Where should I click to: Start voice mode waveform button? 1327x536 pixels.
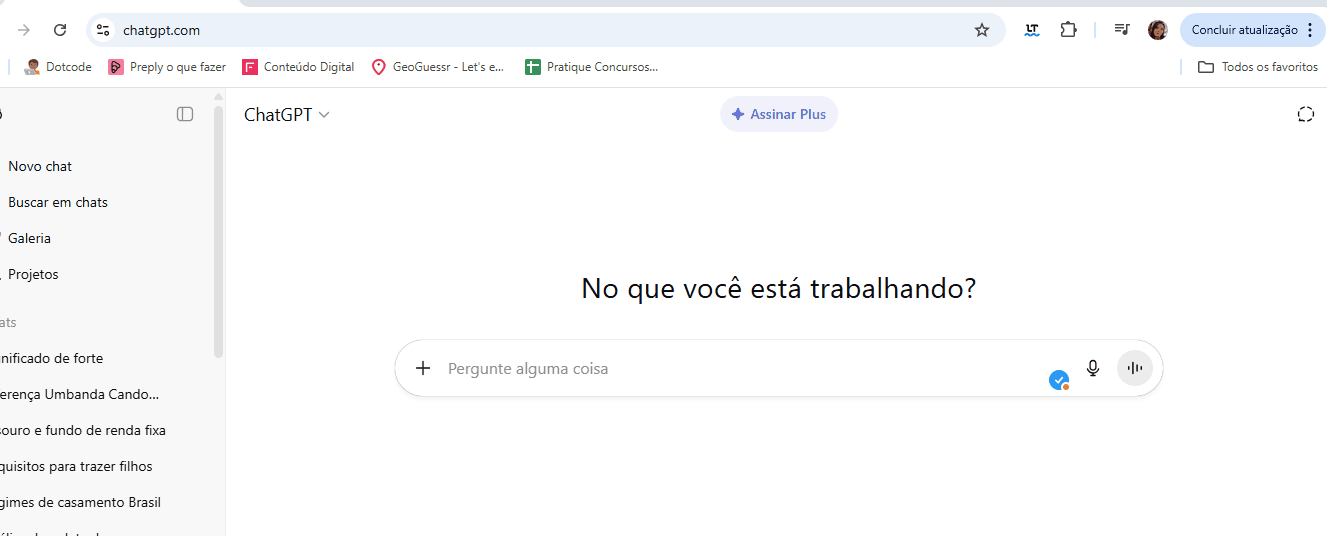coord(1135,368)
